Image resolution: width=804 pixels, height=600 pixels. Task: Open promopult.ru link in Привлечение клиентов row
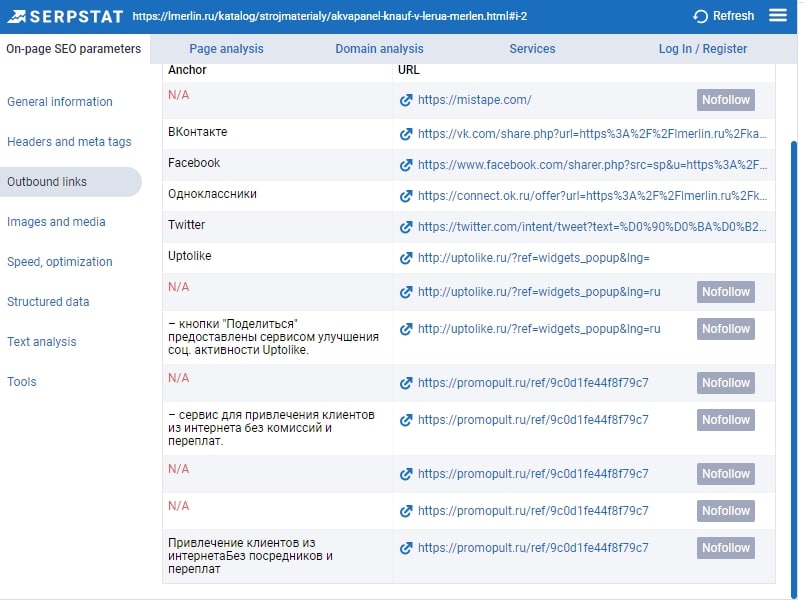(x=533, y=548)
